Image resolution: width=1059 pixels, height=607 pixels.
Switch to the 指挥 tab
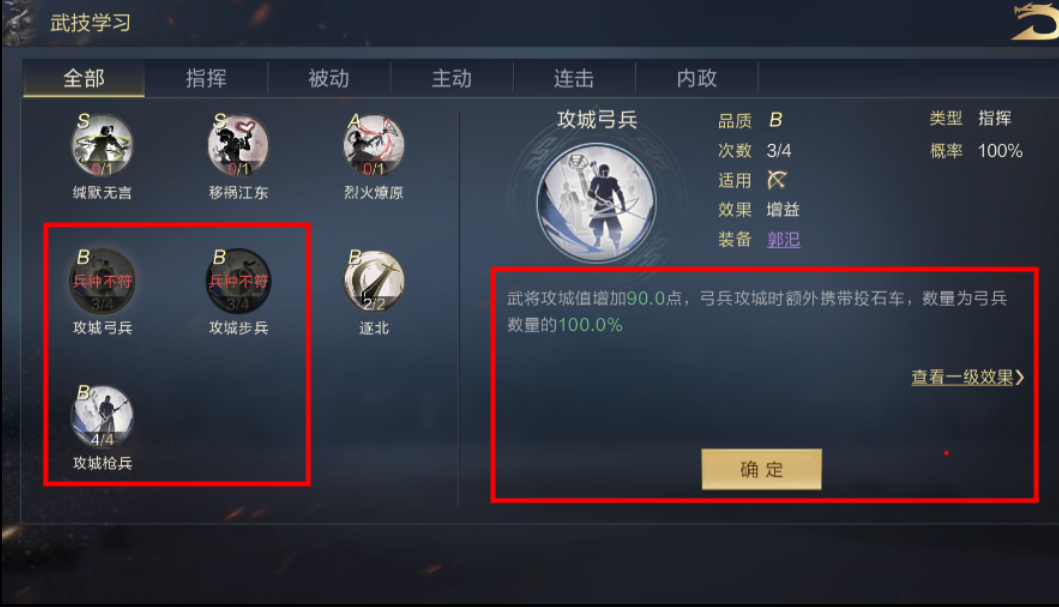tap(206, 78)
